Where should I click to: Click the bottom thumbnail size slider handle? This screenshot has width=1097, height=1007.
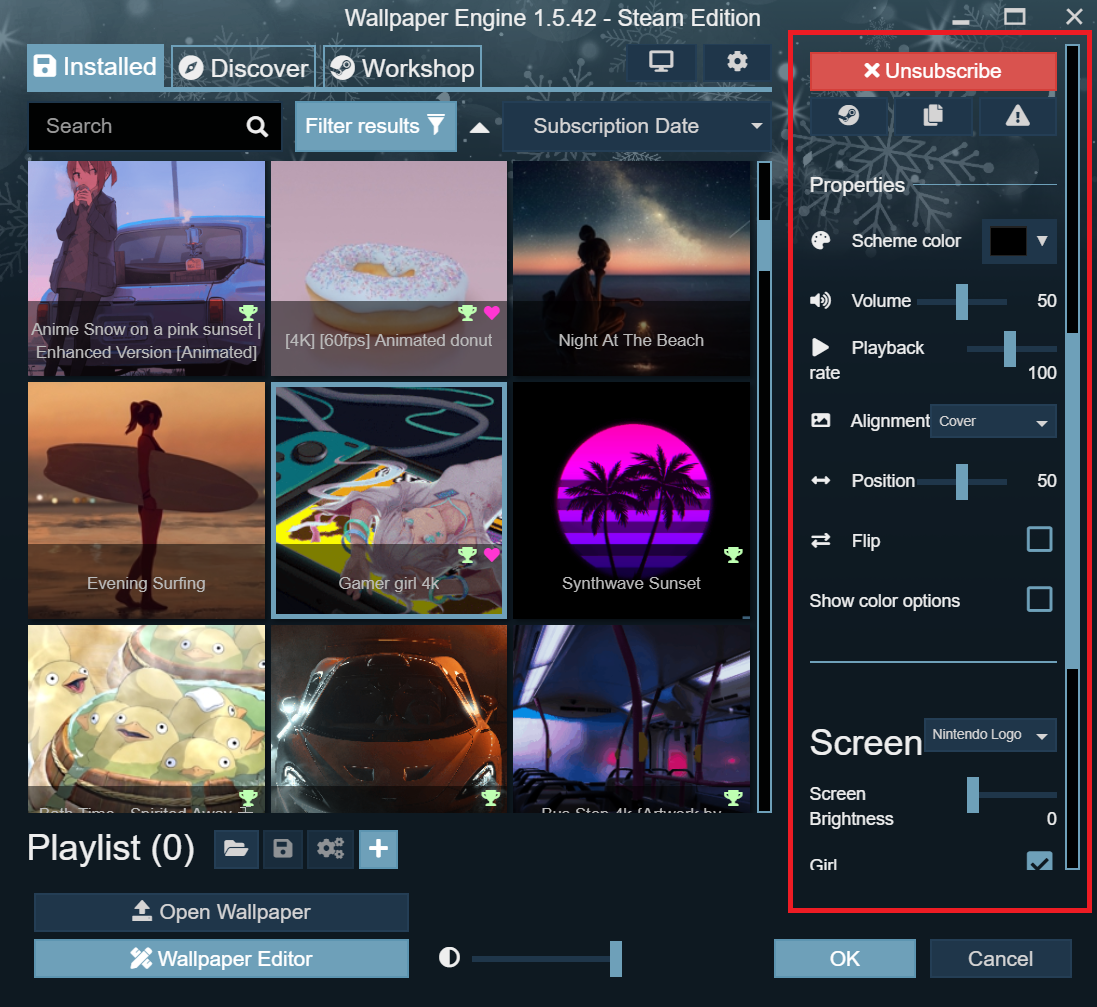(x=616, y=958)
